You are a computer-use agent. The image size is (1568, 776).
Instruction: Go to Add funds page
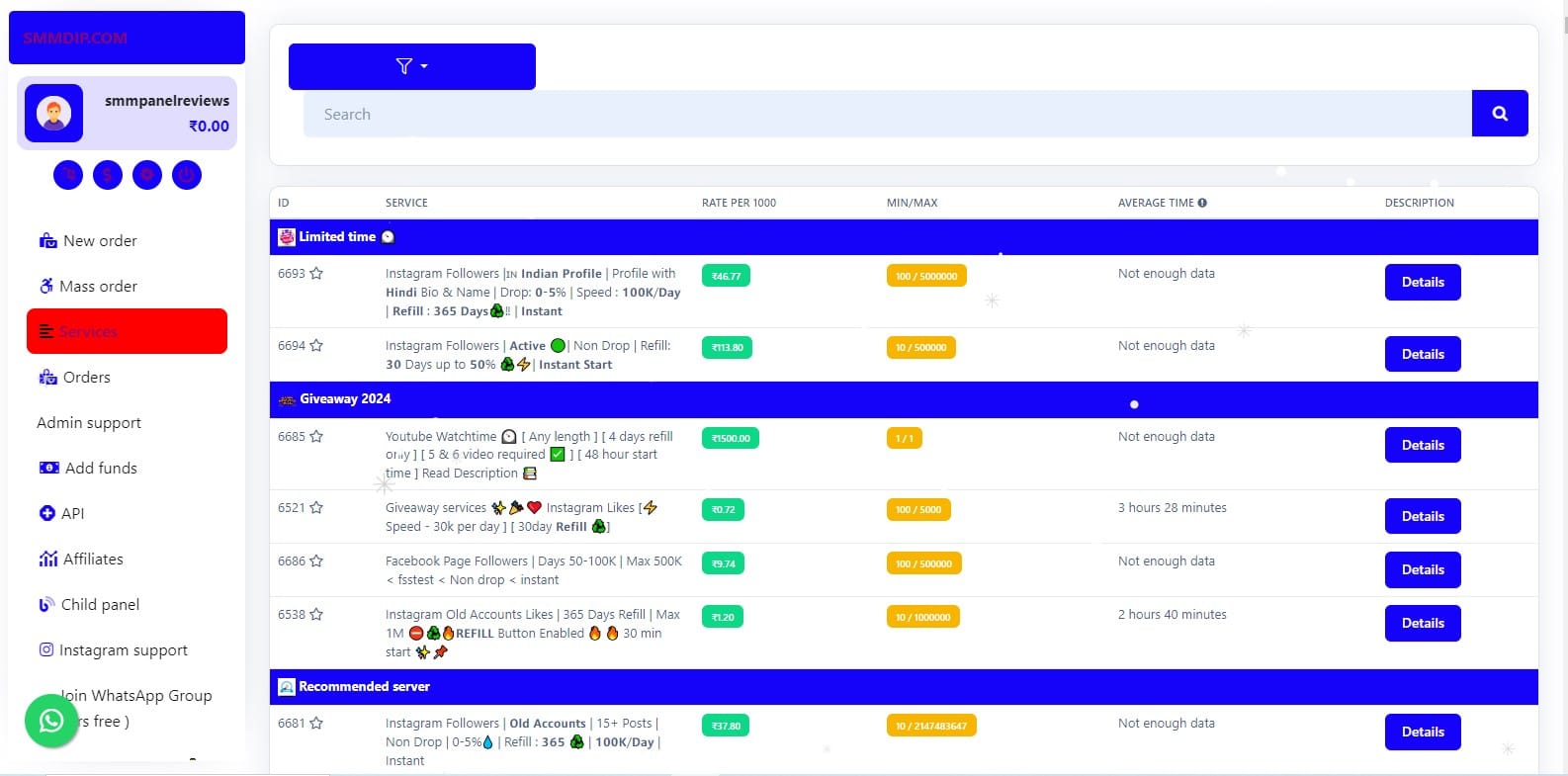[x=100, y=469]
